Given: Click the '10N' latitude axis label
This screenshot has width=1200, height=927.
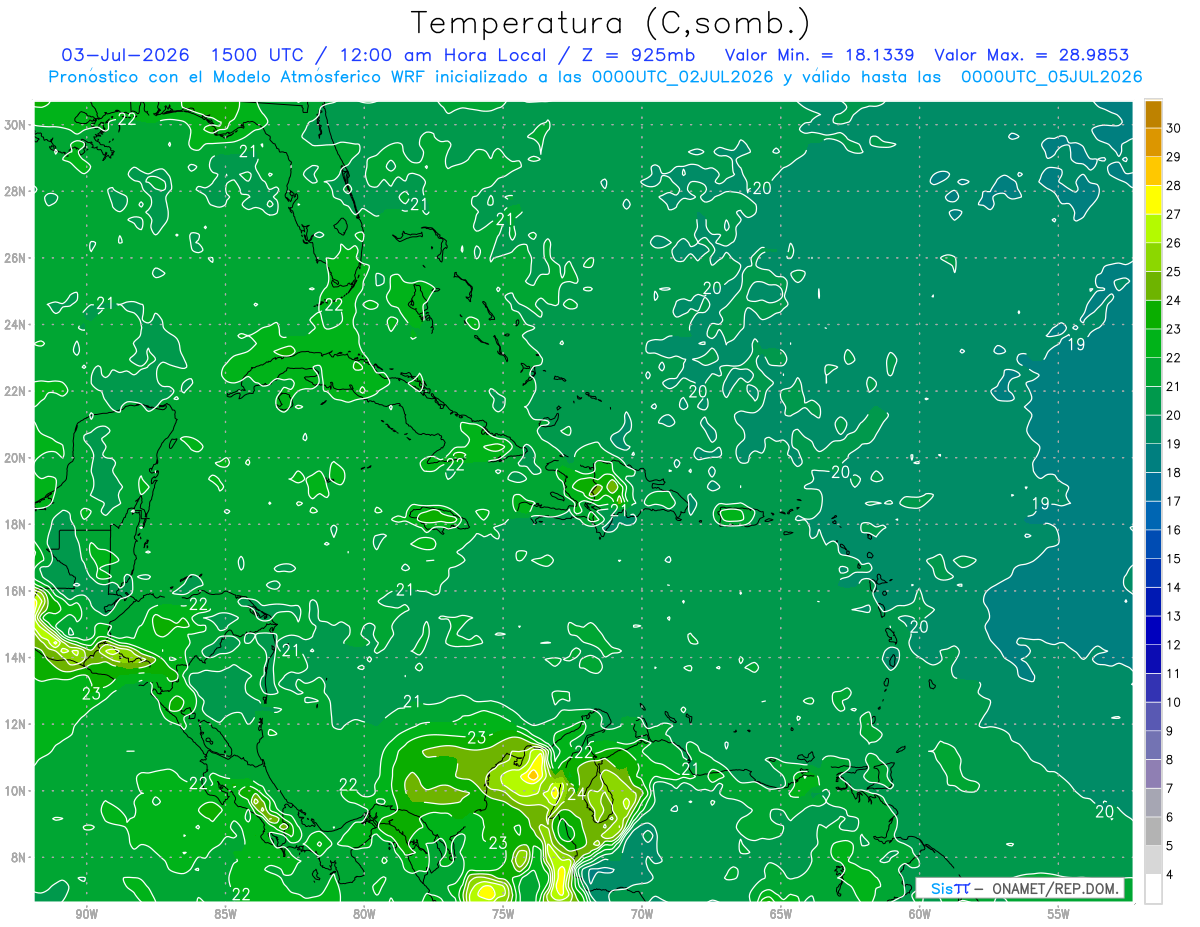Looking at the screenshot, I should [15, 791].
